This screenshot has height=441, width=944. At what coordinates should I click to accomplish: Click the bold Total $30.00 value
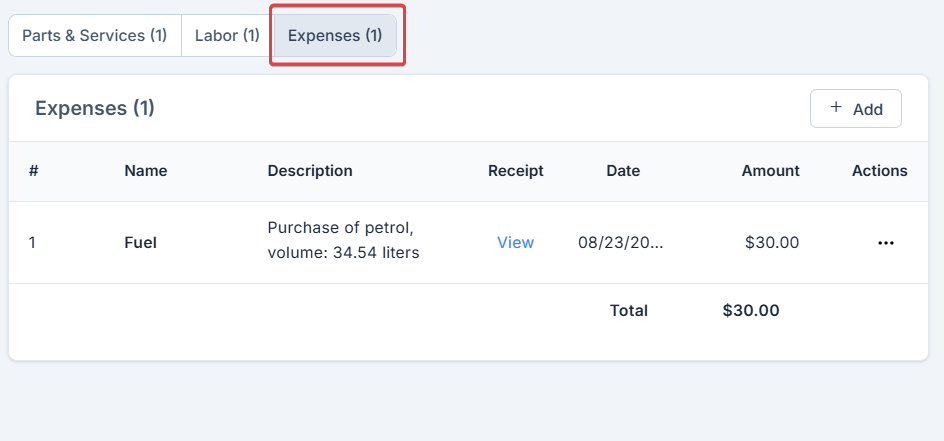tap(751, 310)
